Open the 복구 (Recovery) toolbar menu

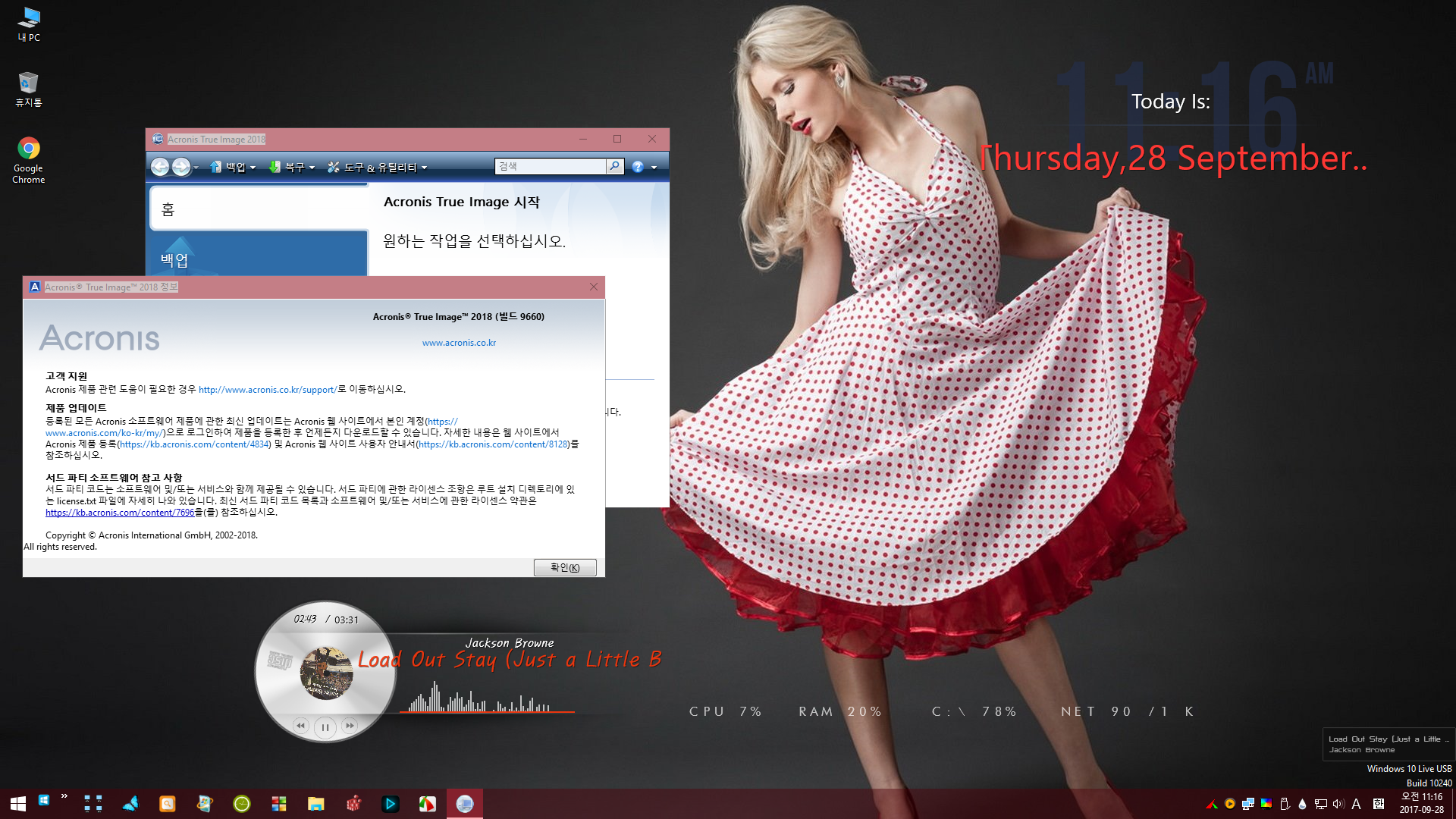[292, 167]
